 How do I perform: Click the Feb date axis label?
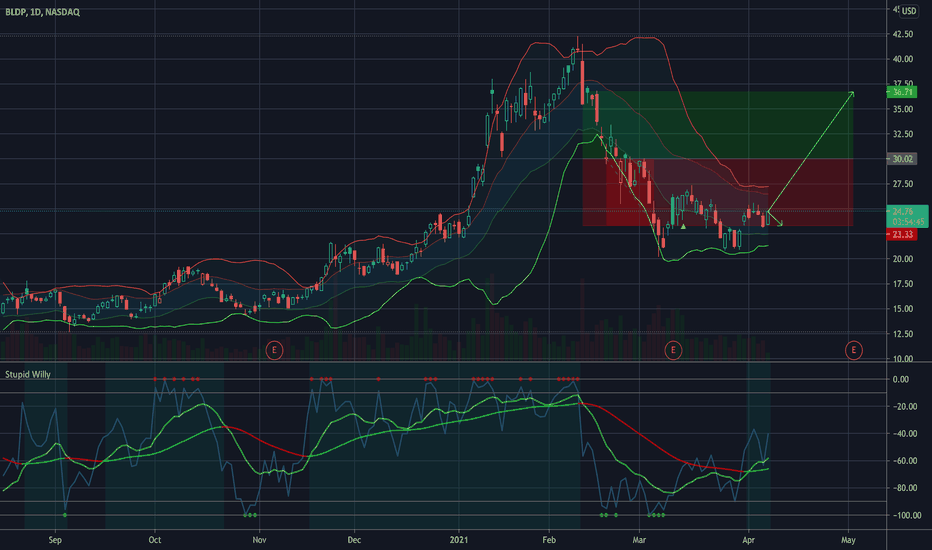[x=549, y=540]
